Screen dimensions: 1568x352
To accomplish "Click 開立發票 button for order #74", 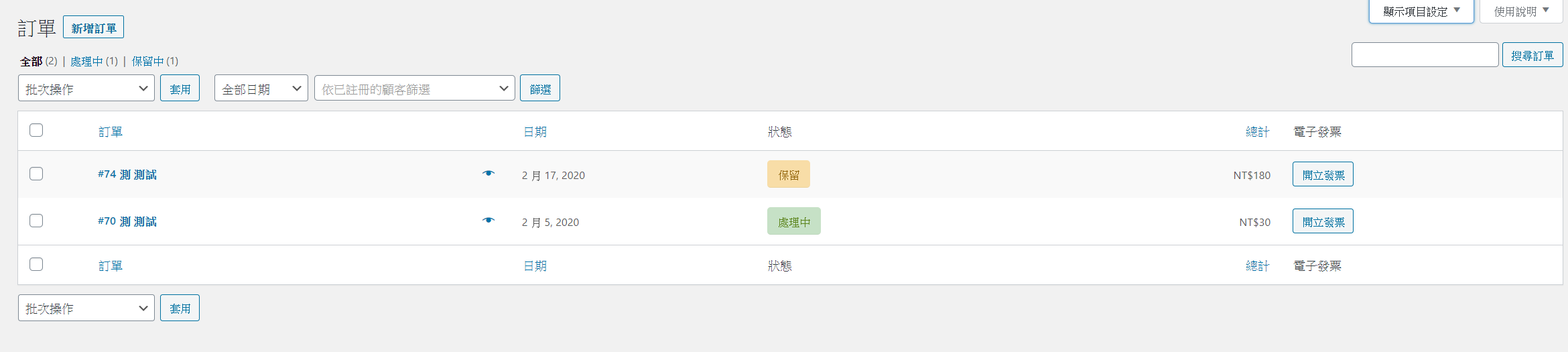I will tap(1323, 174).
